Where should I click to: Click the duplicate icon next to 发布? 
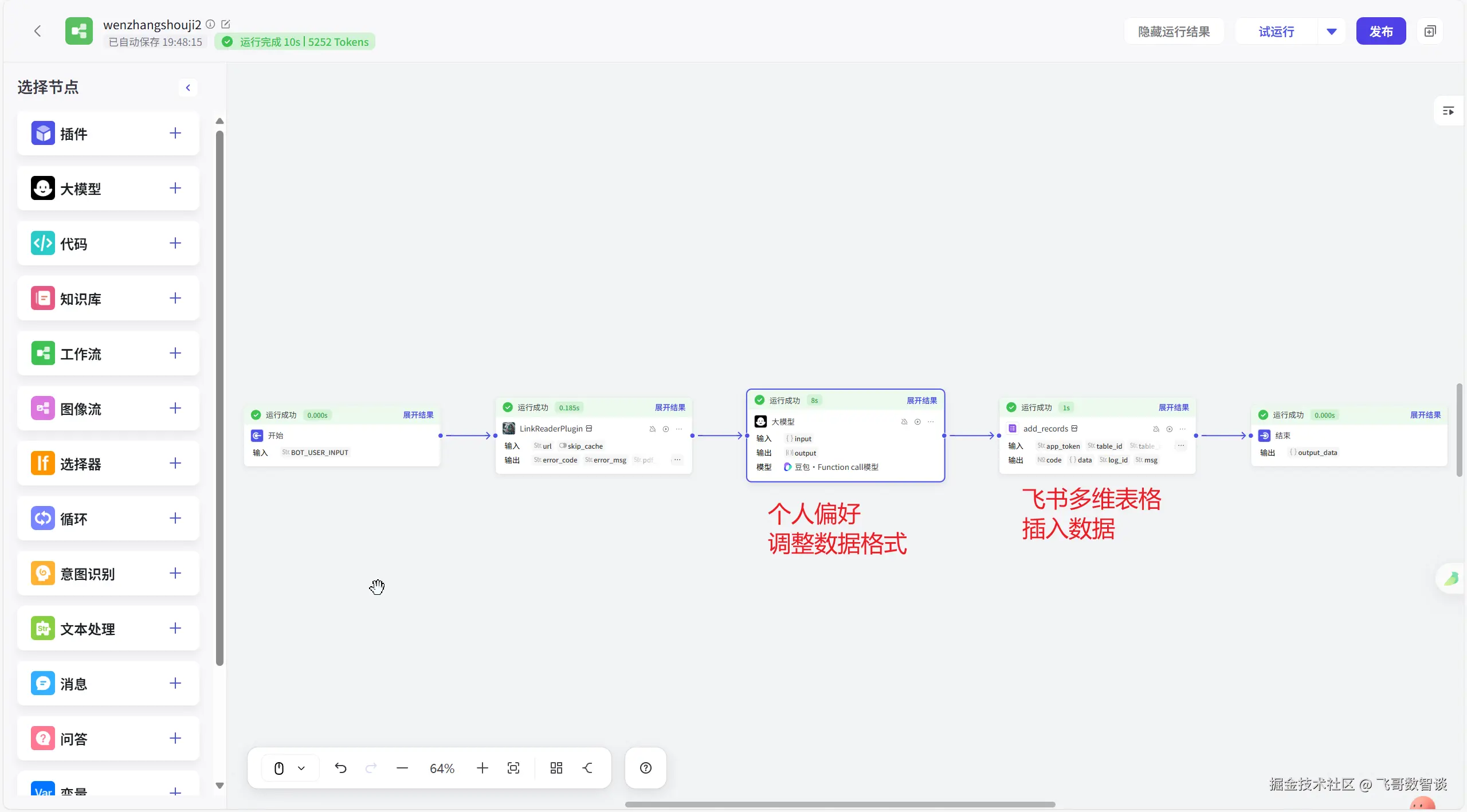(x=1430, y=31)
